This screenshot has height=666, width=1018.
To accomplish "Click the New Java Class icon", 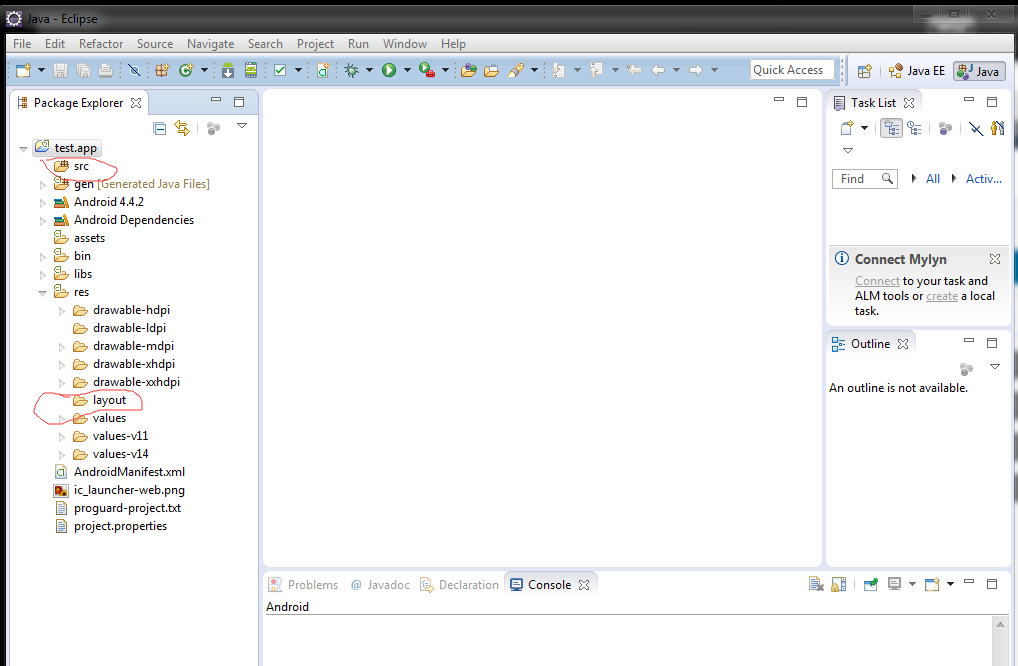I will [186, 70].
